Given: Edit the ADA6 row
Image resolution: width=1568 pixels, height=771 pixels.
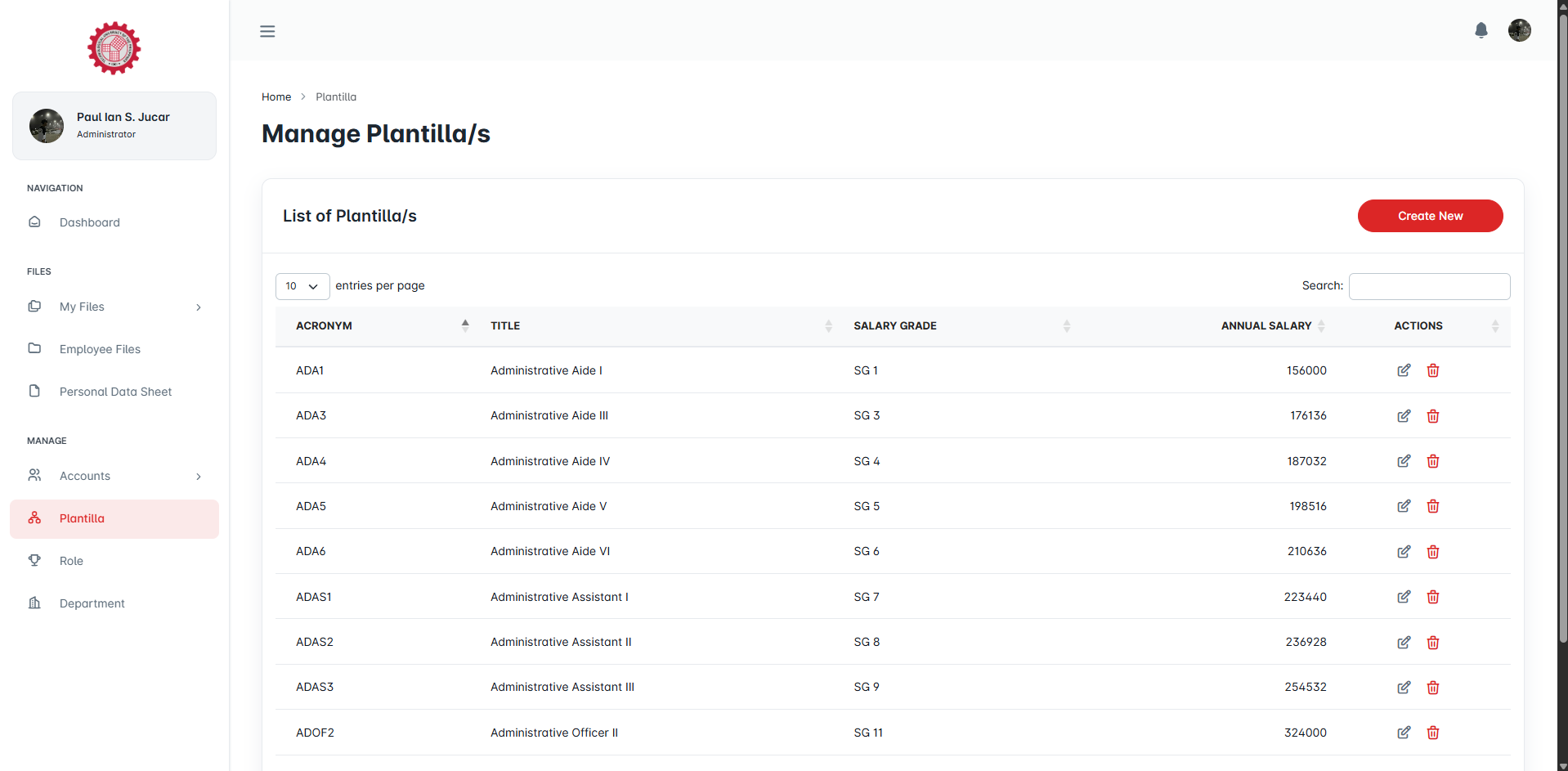Looking at the screenshot, I should 1404,552.
